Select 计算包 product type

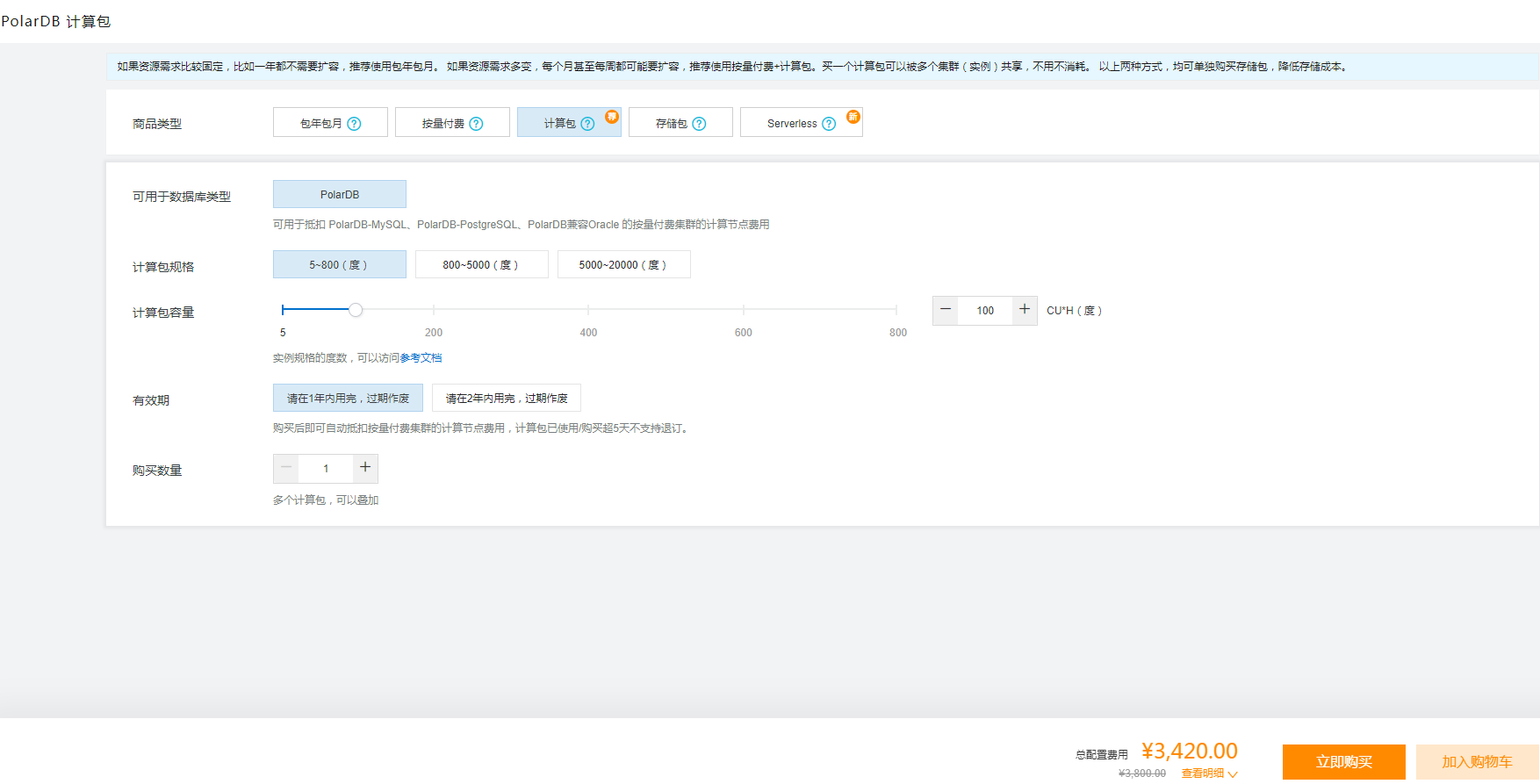point(569,123)
